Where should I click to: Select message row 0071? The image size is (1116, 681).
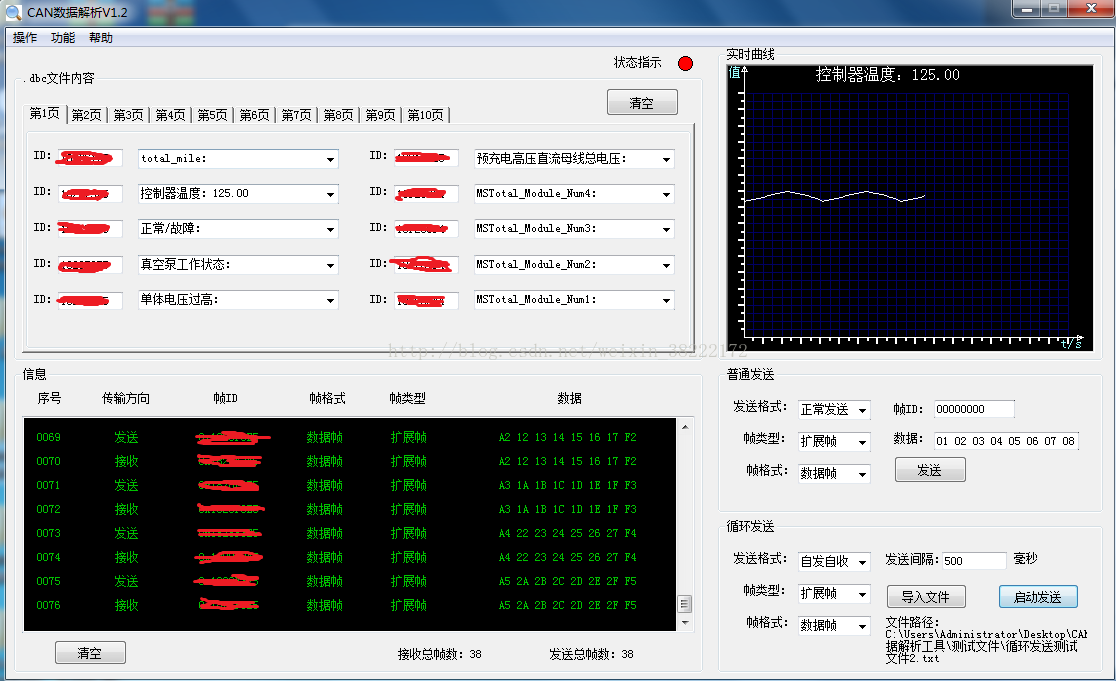point(349,485)
